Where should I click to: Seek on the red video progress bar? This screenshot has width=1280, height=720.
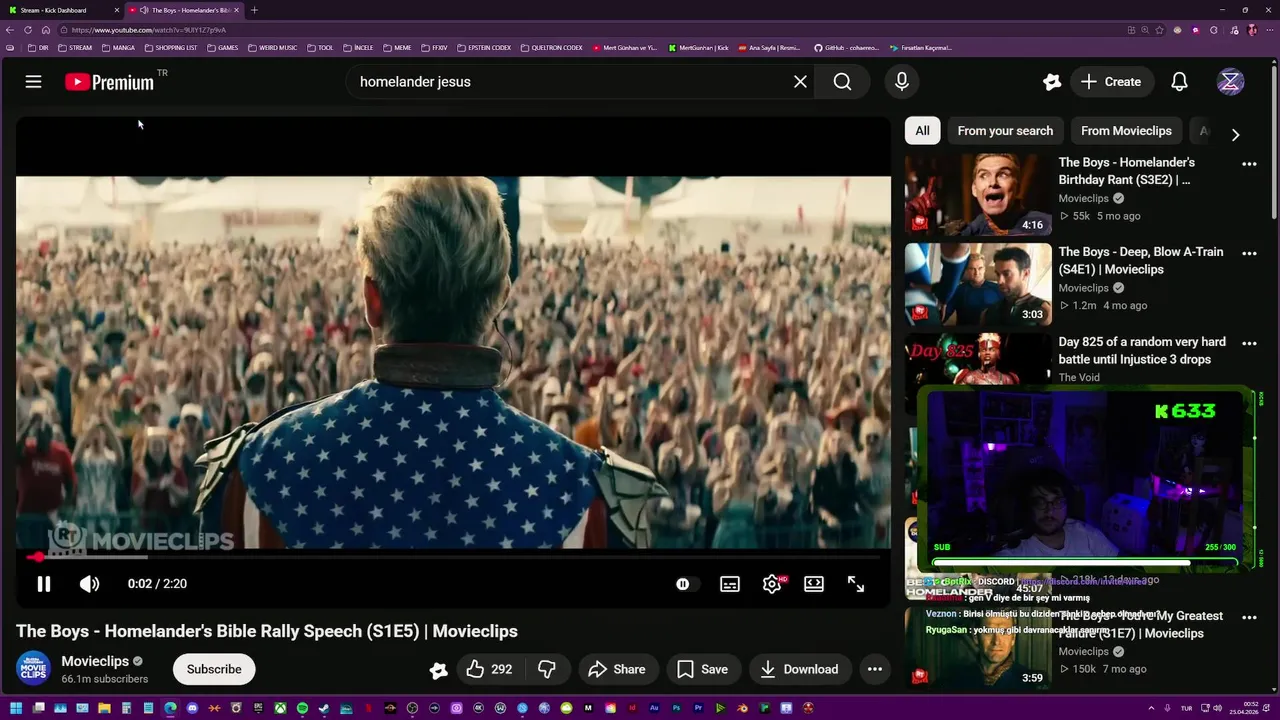453,557
